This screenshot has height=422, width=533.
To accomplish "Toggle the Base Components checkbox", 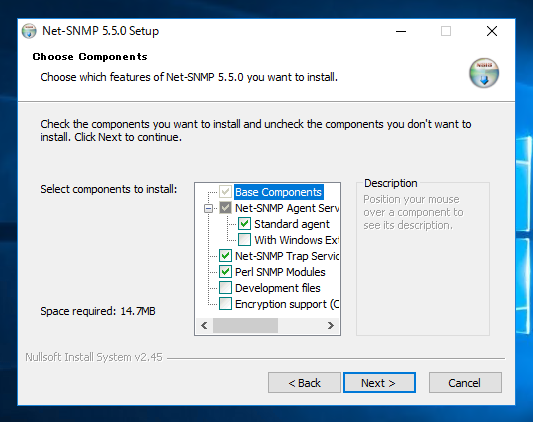I will [225, 192].
